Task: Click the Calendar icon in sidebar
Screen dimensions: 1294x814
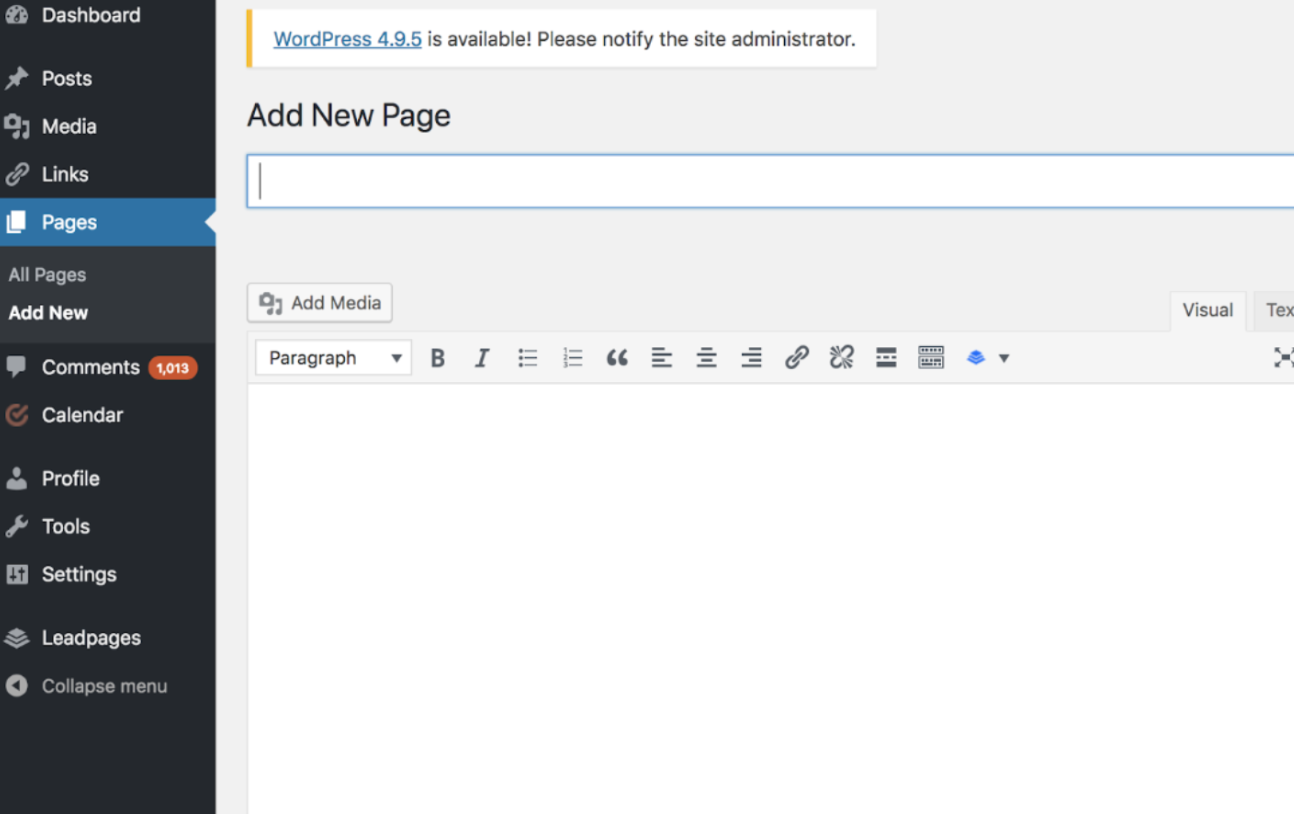Action: 17,415
